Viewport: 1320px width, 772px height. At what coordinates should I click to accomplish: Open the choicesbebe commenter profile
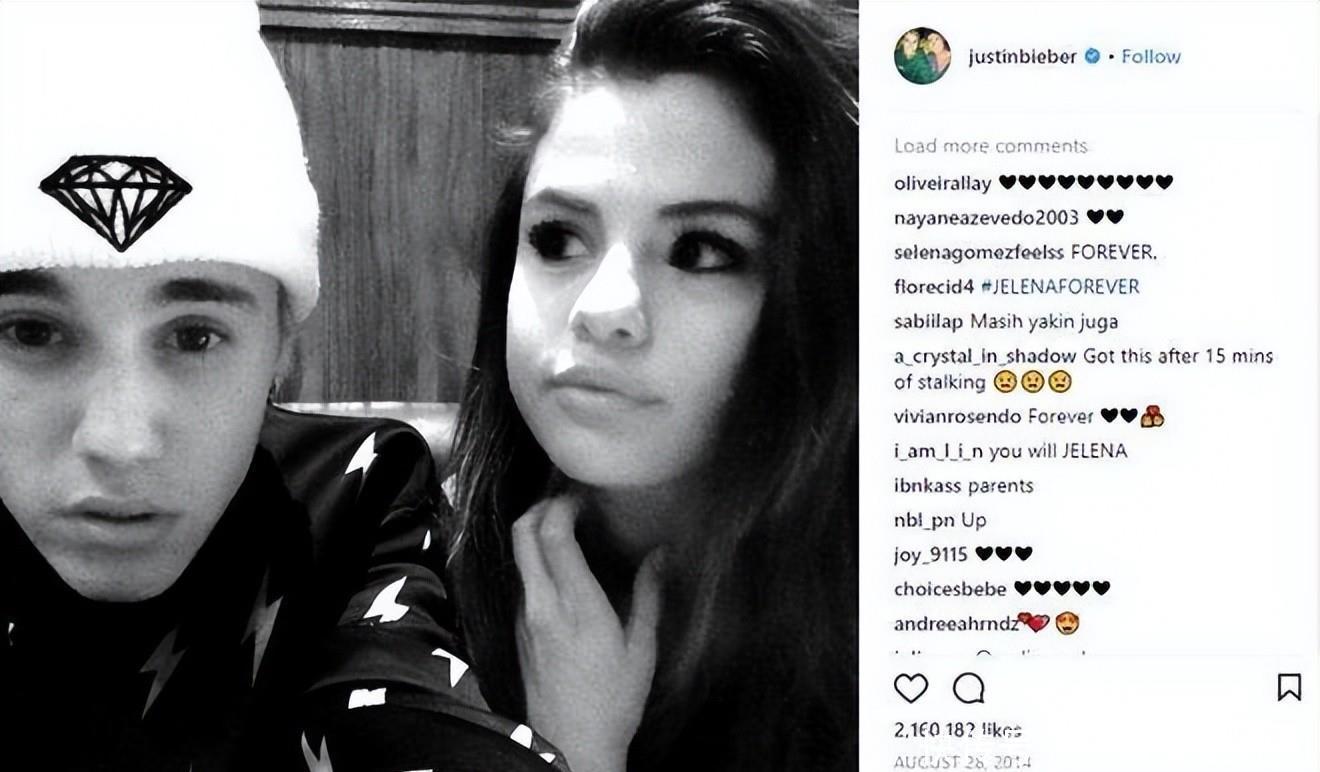click(950, 589)
